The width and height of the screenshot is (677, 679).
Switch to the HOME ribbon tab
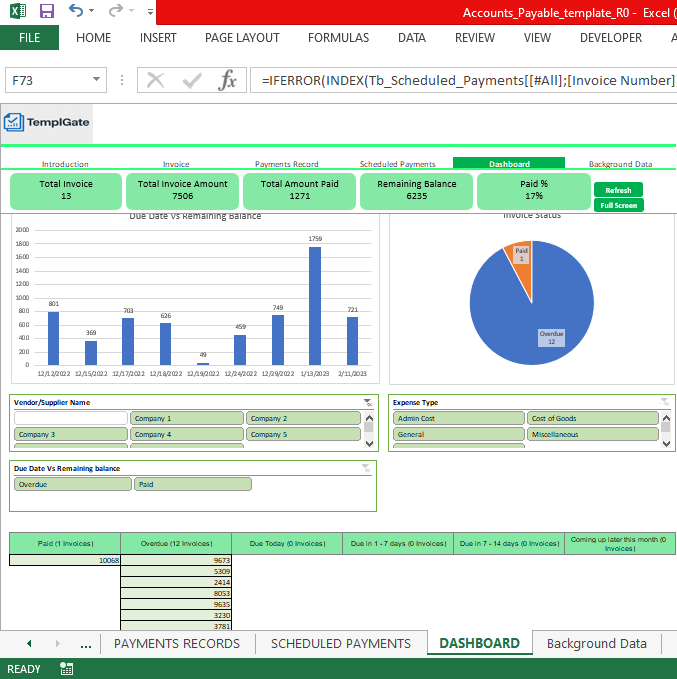pos(94,38)
